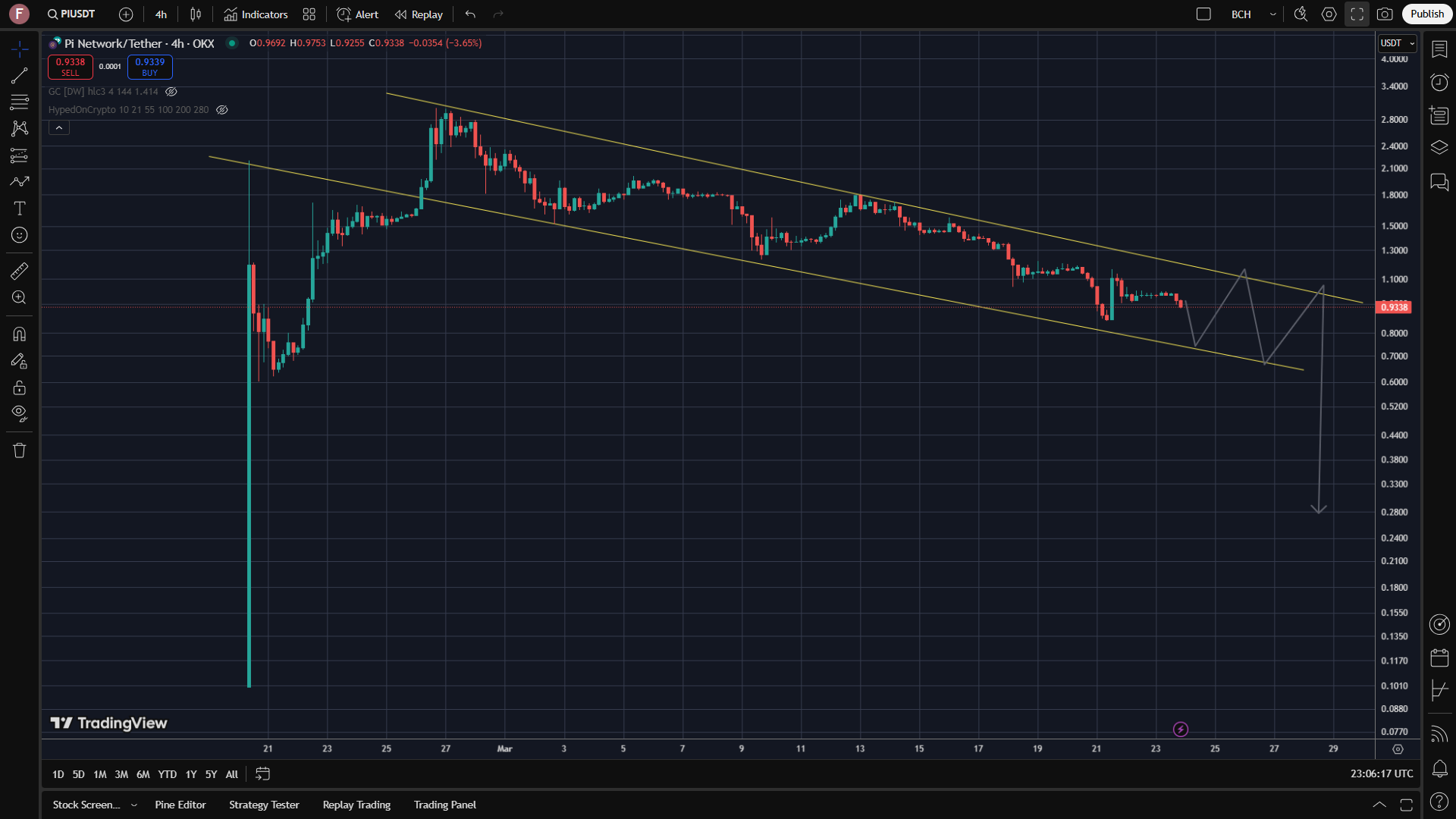Set time range to All
The width and height of the screenshot is (1456, 819).
coord(232,774)
